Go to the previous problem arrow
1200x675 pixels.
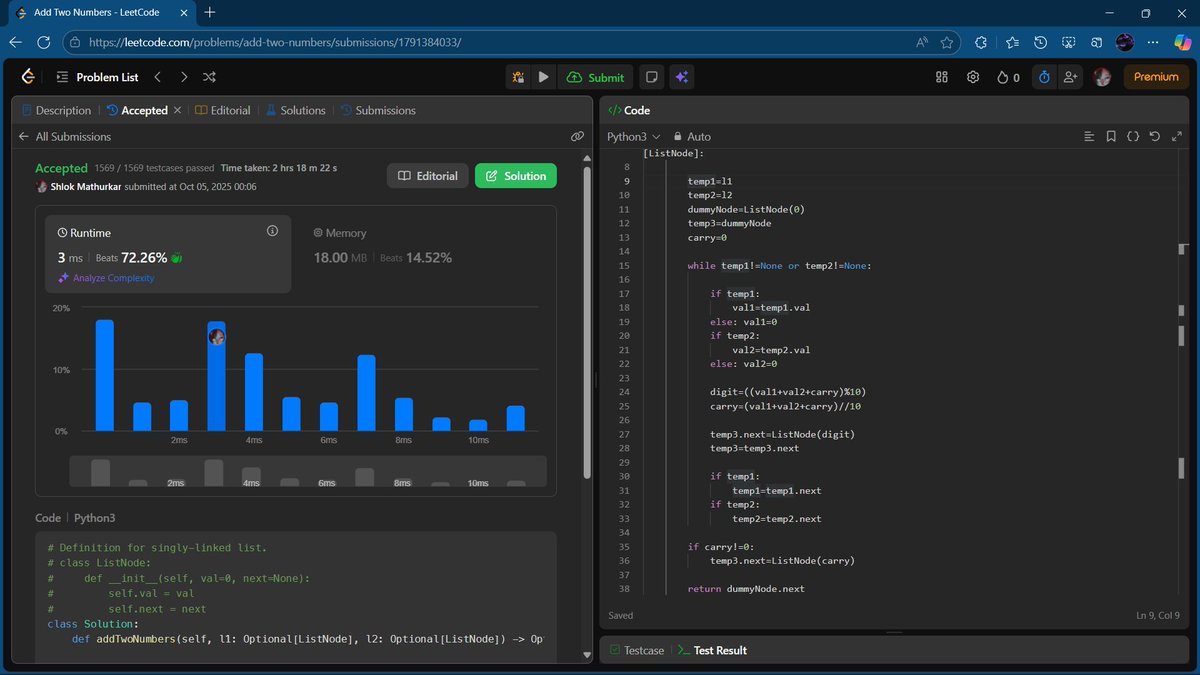pos(157,77)
